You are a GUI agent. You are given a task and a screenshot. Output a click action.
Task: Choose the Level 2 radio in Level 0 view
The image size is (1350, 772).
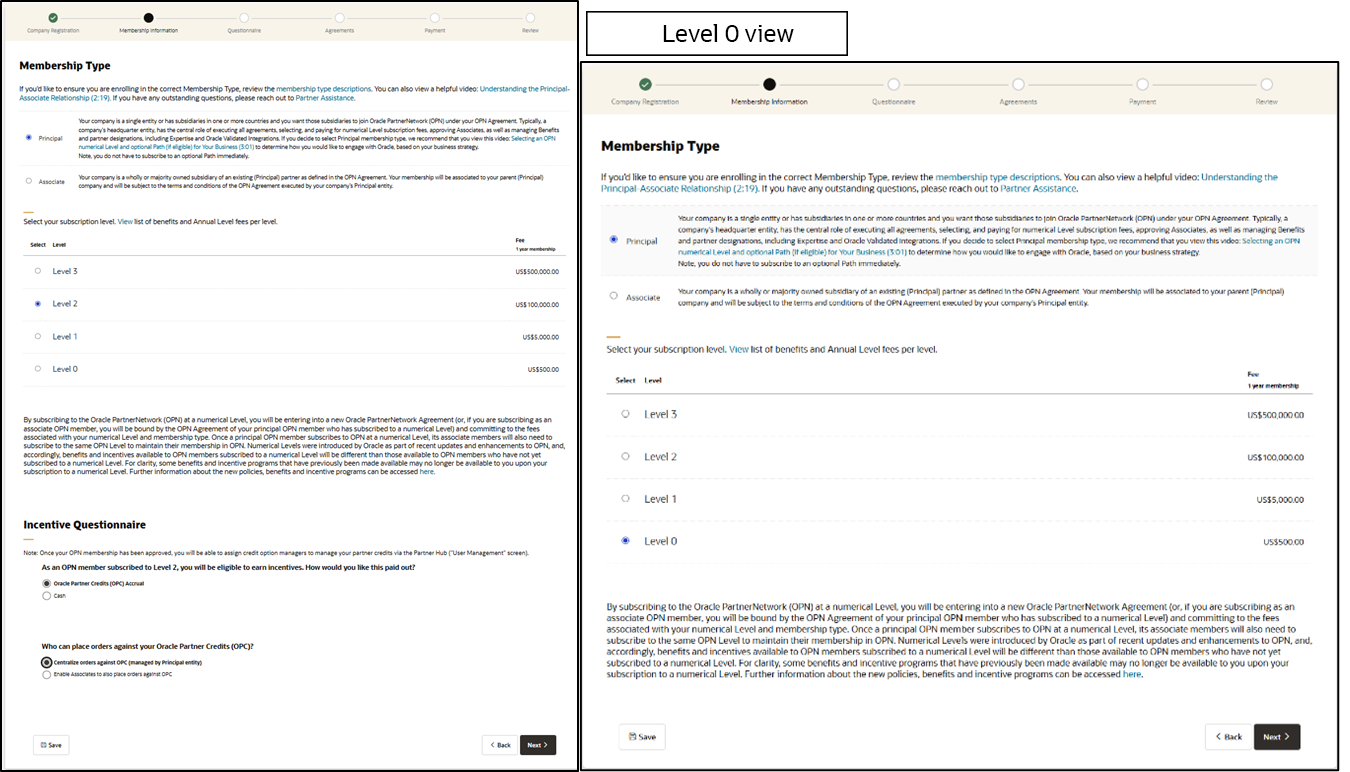pyautogui.click(x=626, y=456)
